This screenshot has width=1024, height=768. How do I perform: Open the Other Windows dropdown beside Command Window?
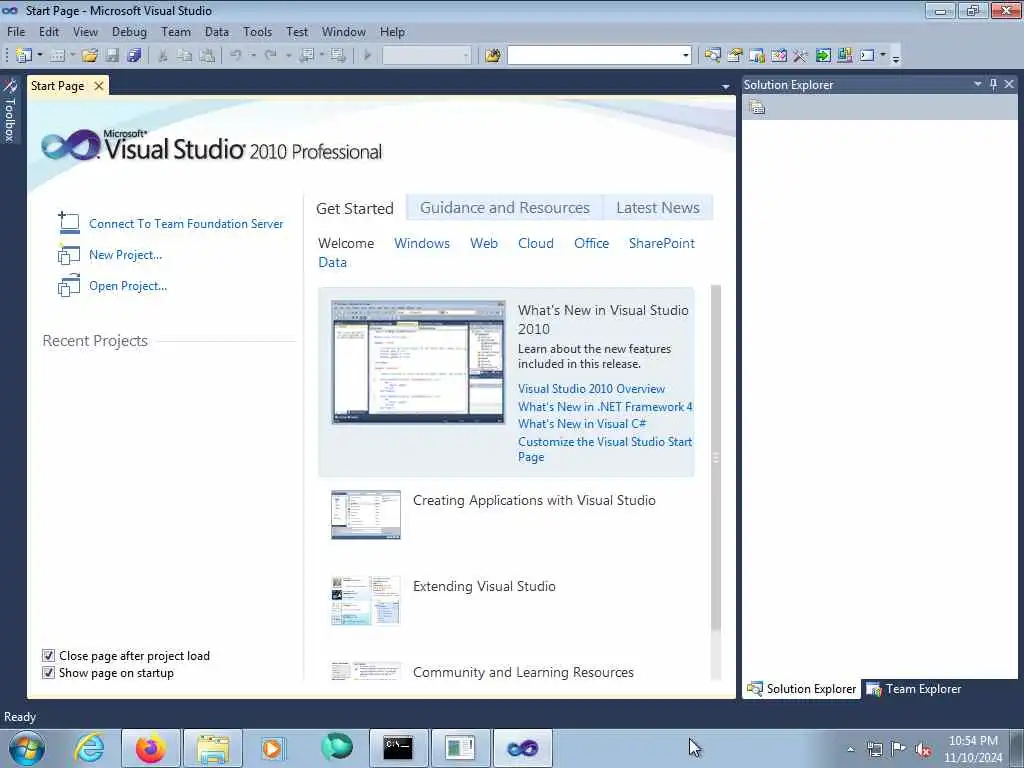pyautogui.click(x=883, y=56)
